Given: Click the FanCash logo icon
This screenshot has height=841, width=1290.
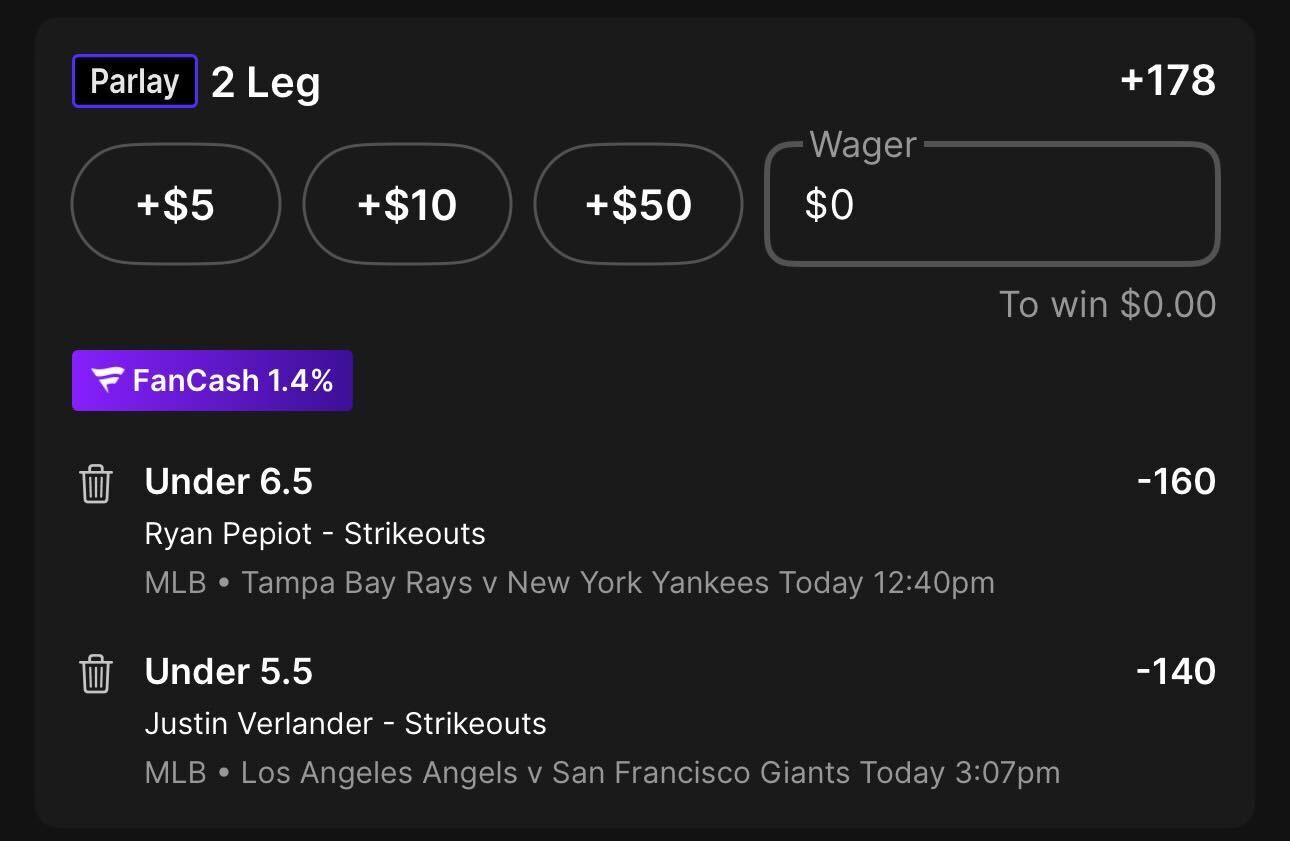Looking at the screenshot, I should click(x=107, y=381).
